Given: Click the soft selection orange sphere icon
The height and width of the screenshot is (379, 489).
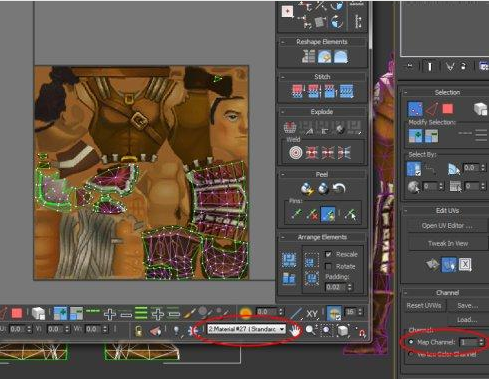Looking at the screenshot, I should [246, 313].
